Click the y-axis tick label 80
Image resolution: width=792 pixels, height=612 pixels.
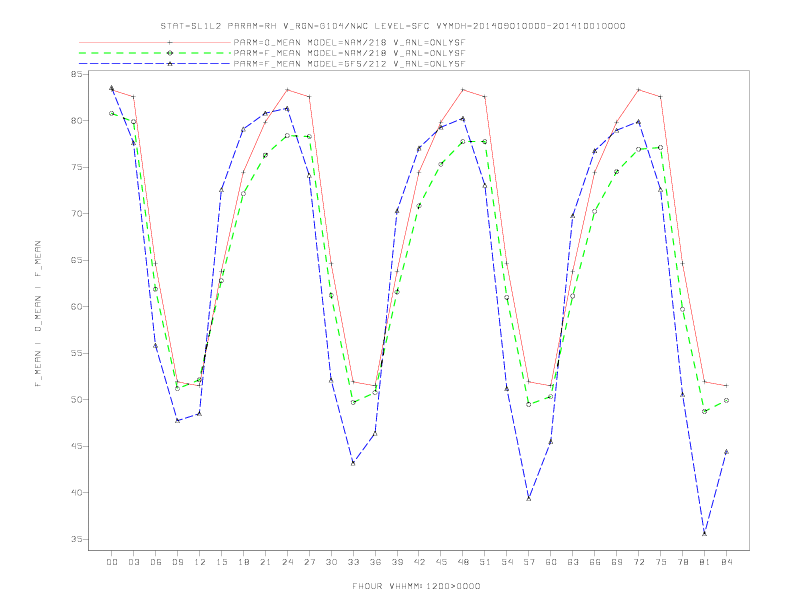coord(76,121)
